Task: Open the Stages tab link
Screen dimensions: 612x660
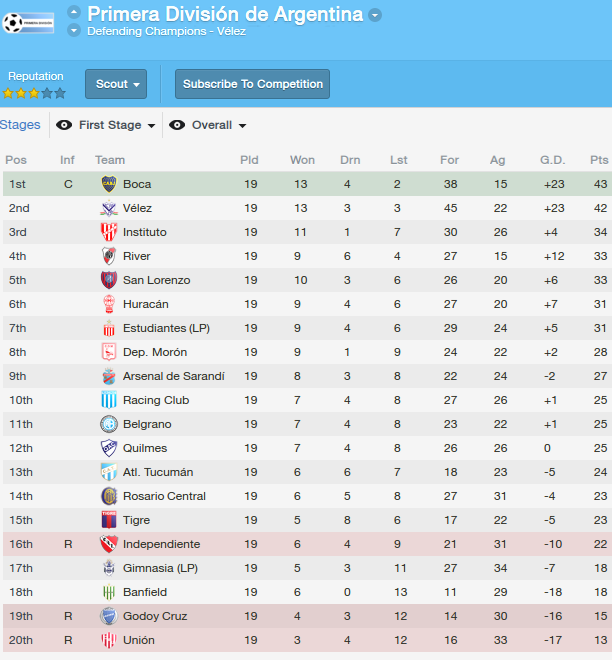Action: 20,125
